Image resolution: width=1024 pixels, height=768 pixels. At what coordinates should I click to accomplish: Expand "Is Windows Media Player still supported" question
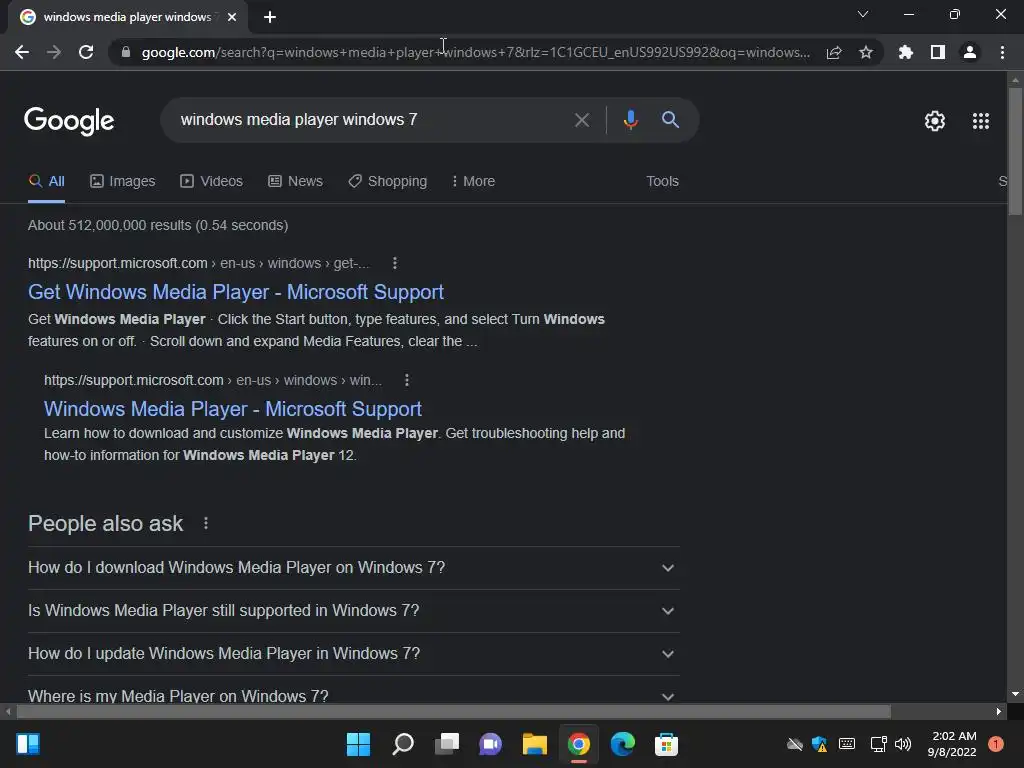353,611
